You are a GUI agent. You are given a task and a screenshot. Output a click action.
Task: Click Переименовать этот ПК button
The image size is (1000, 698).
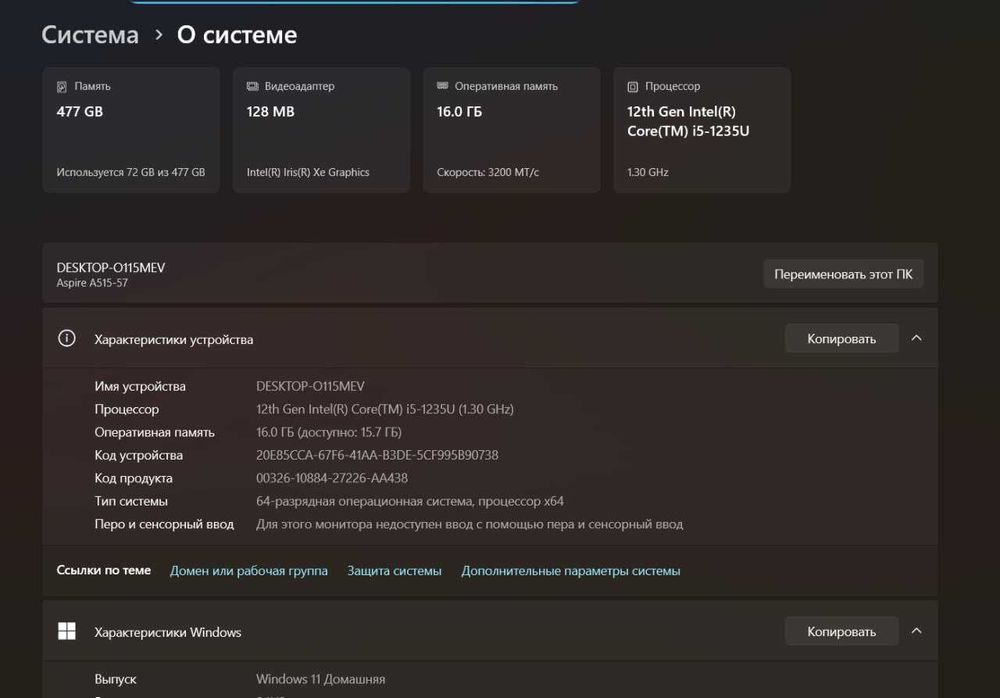(x=843, y=274)
